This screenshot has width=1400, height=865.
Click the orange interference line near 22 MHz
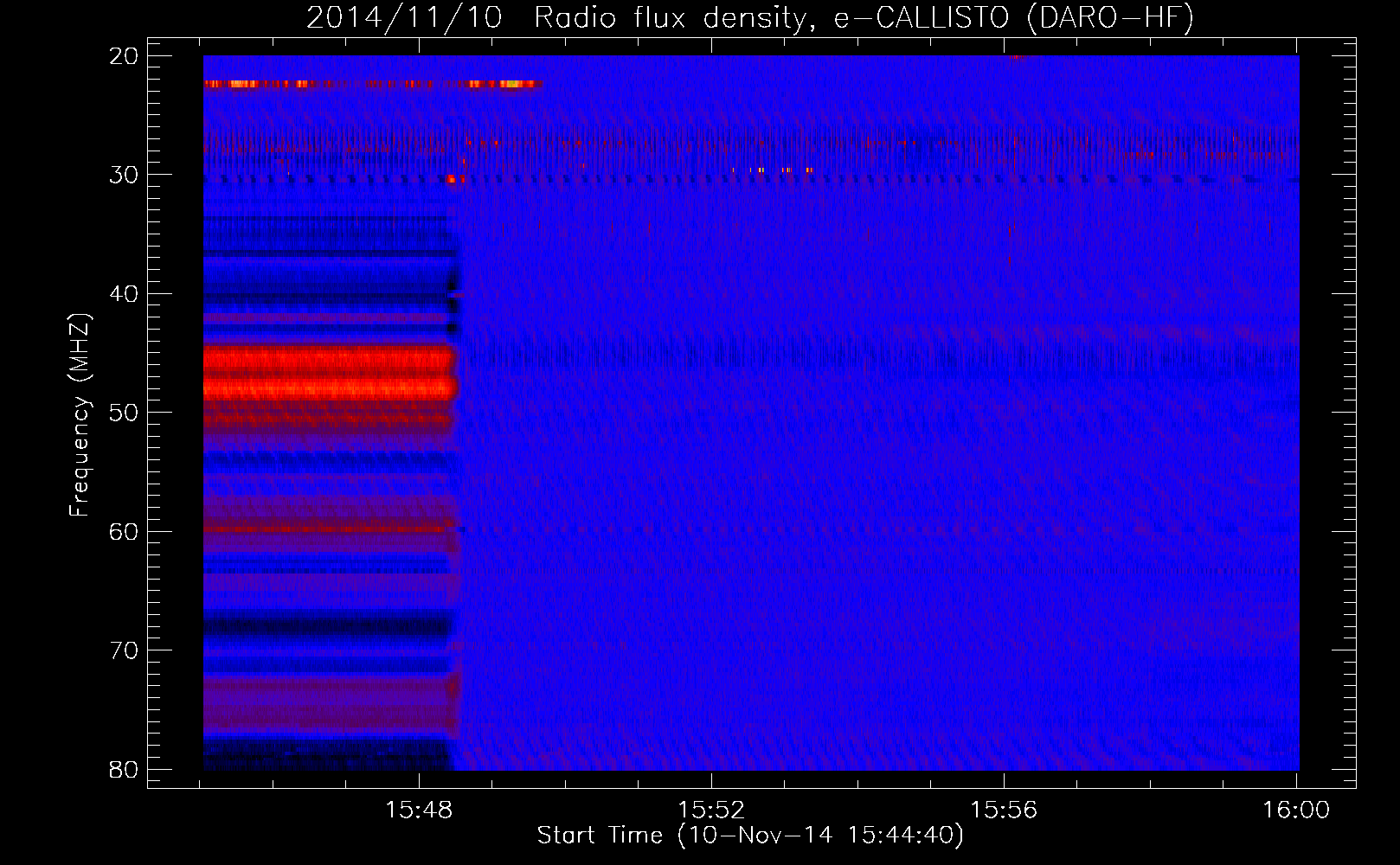point(373,84)
